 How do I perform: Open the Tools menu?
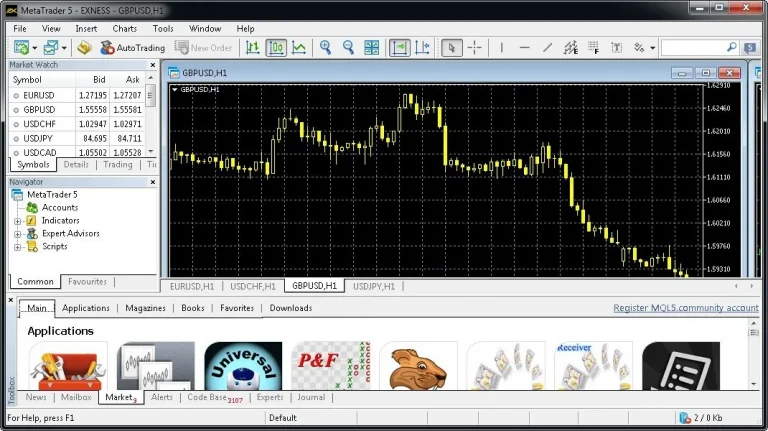tap(163, 28)
